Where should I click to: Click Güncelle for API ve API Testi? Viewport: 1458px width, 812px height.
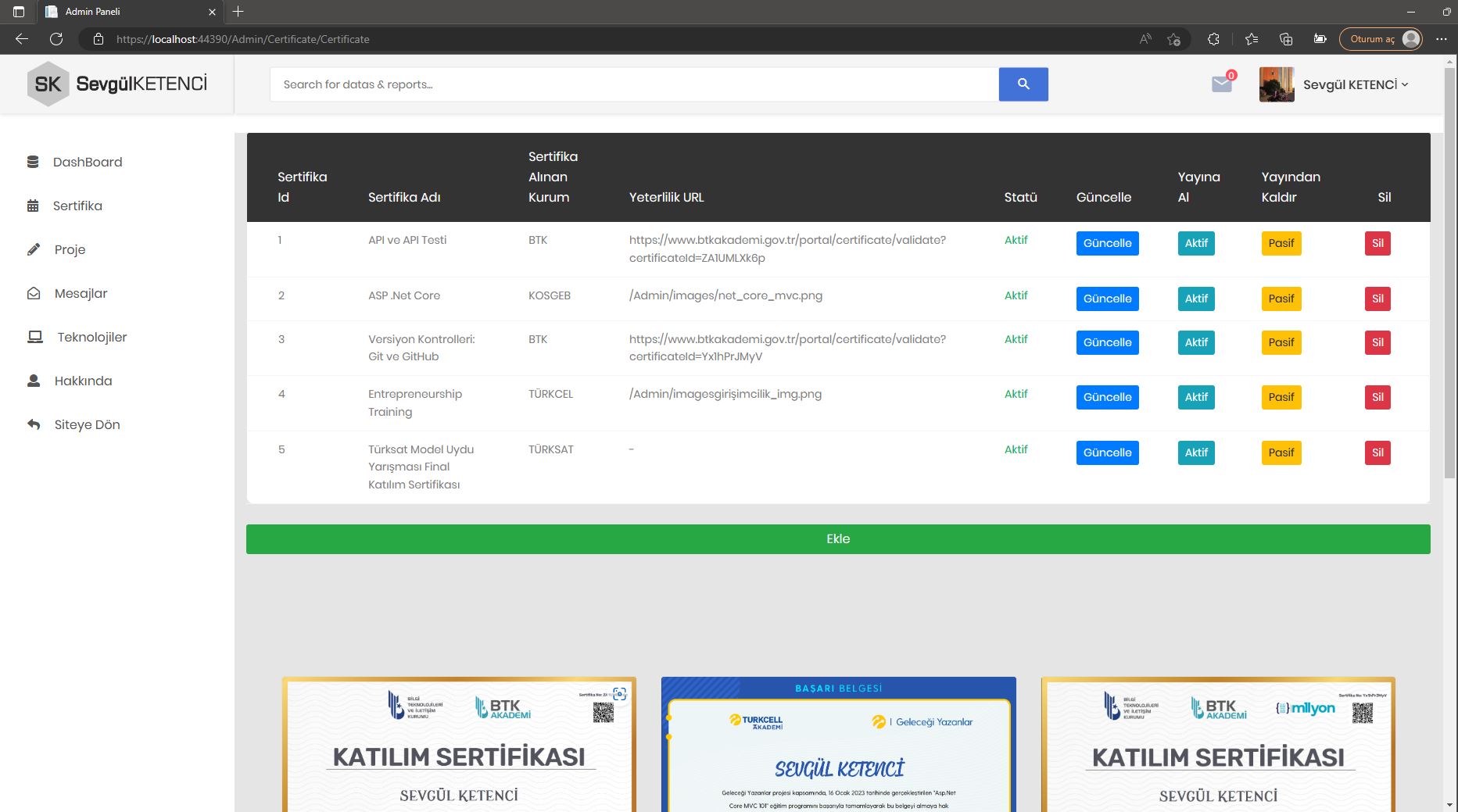(1107, 243)
